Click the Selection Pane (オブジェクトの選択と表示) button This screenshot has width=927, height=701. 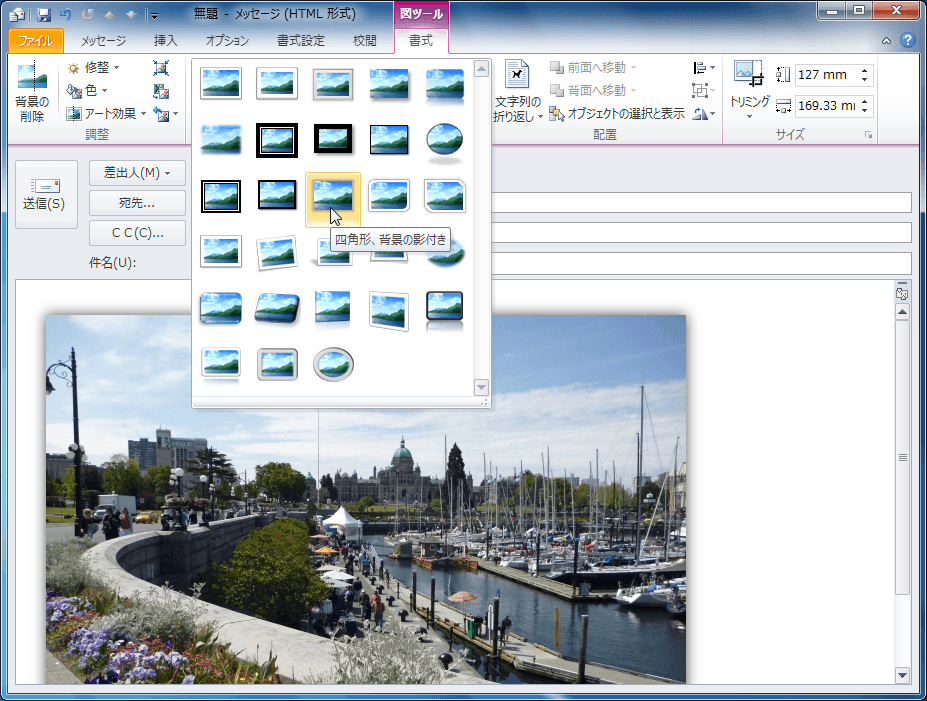[x=617, y=113]
